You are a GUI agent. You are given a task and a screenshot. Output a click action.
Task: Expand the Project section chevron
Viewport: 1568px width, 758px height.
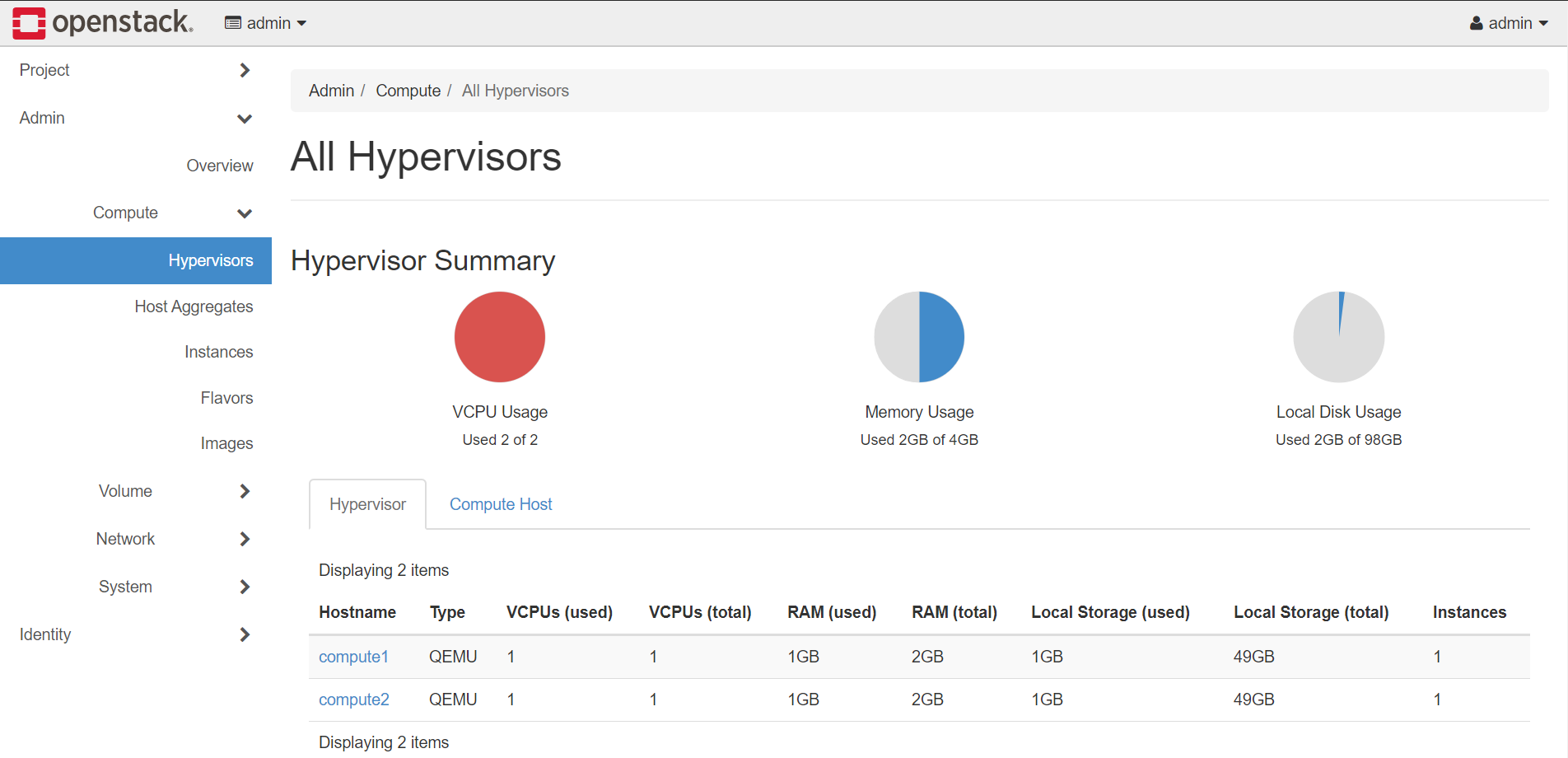(245, 70)
